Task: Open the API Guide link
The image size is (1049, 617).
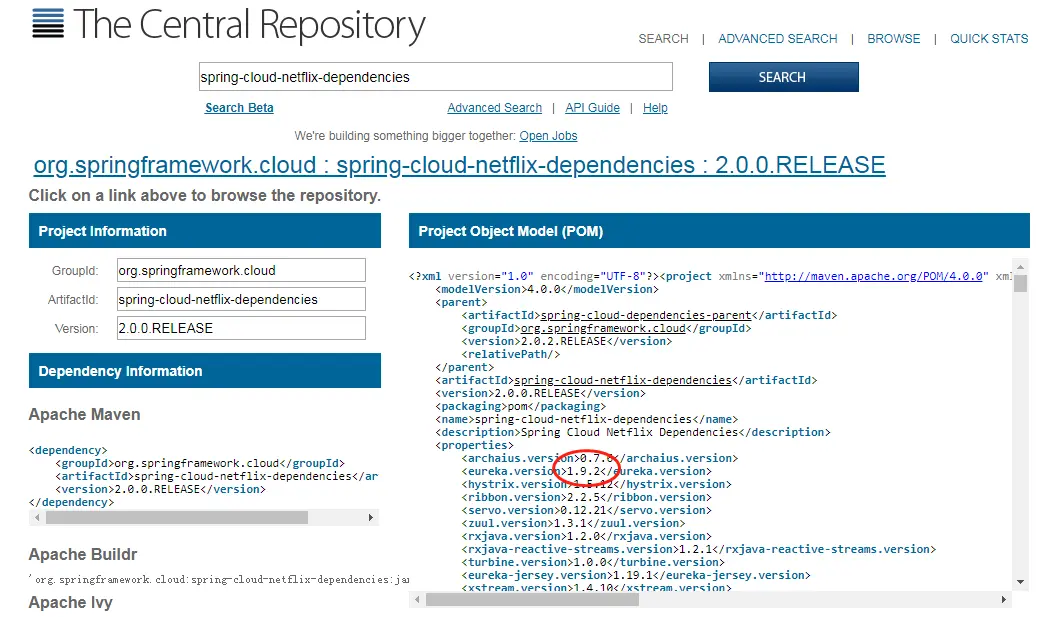Action: [x=592, y=108]
